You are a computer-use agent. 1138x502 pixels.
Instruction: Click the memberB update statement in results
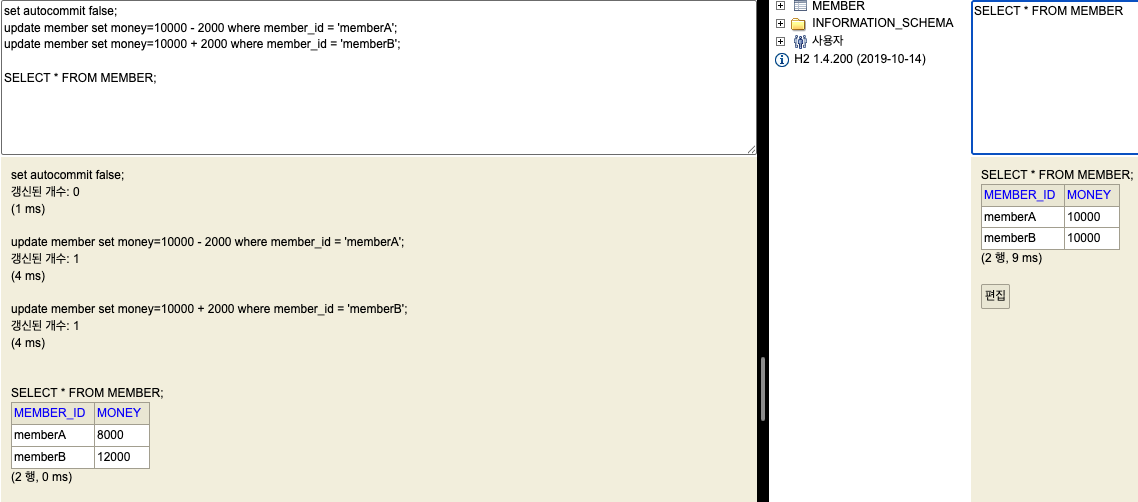click(210, 309)
